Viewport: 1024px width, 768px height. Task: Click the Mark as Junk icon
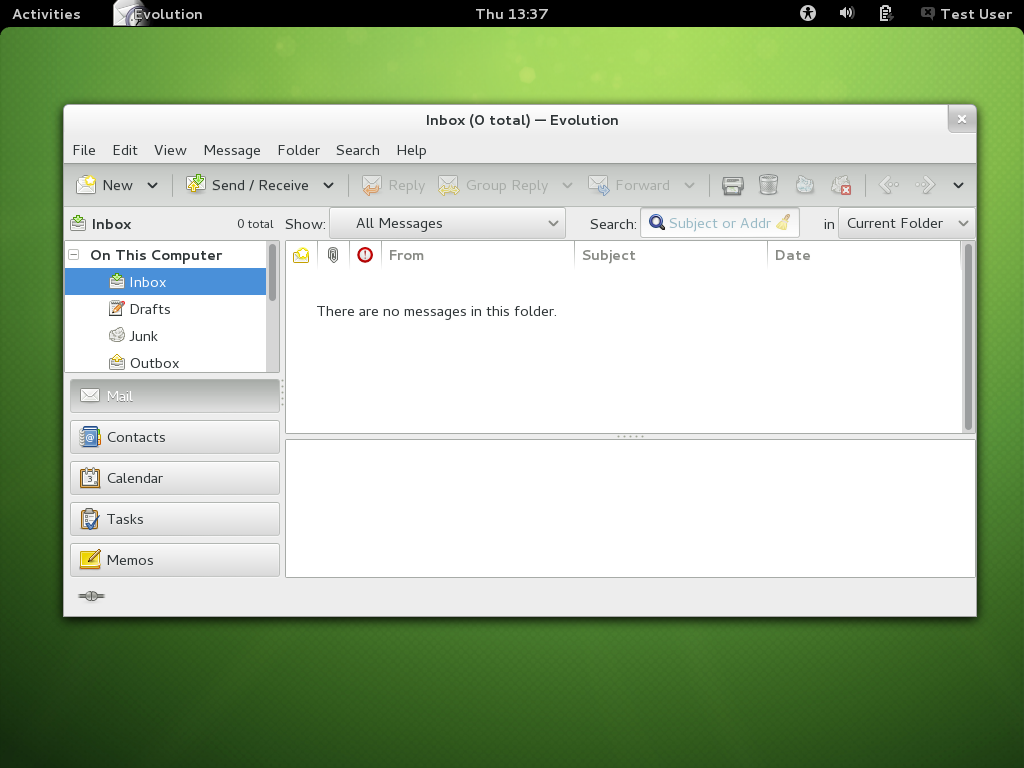pyautogui.click(x=805, y=185)
